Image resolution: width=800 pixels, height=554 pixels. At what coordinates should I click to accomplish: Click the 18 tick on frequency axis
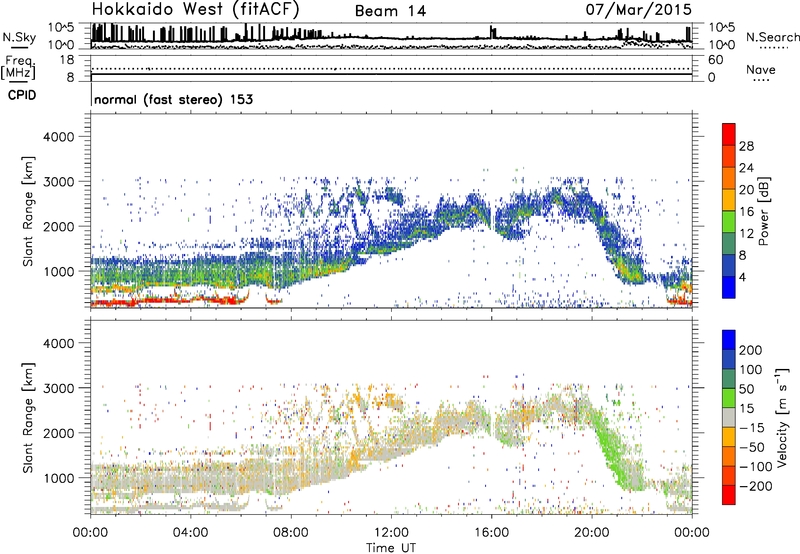tap(66, 60)
